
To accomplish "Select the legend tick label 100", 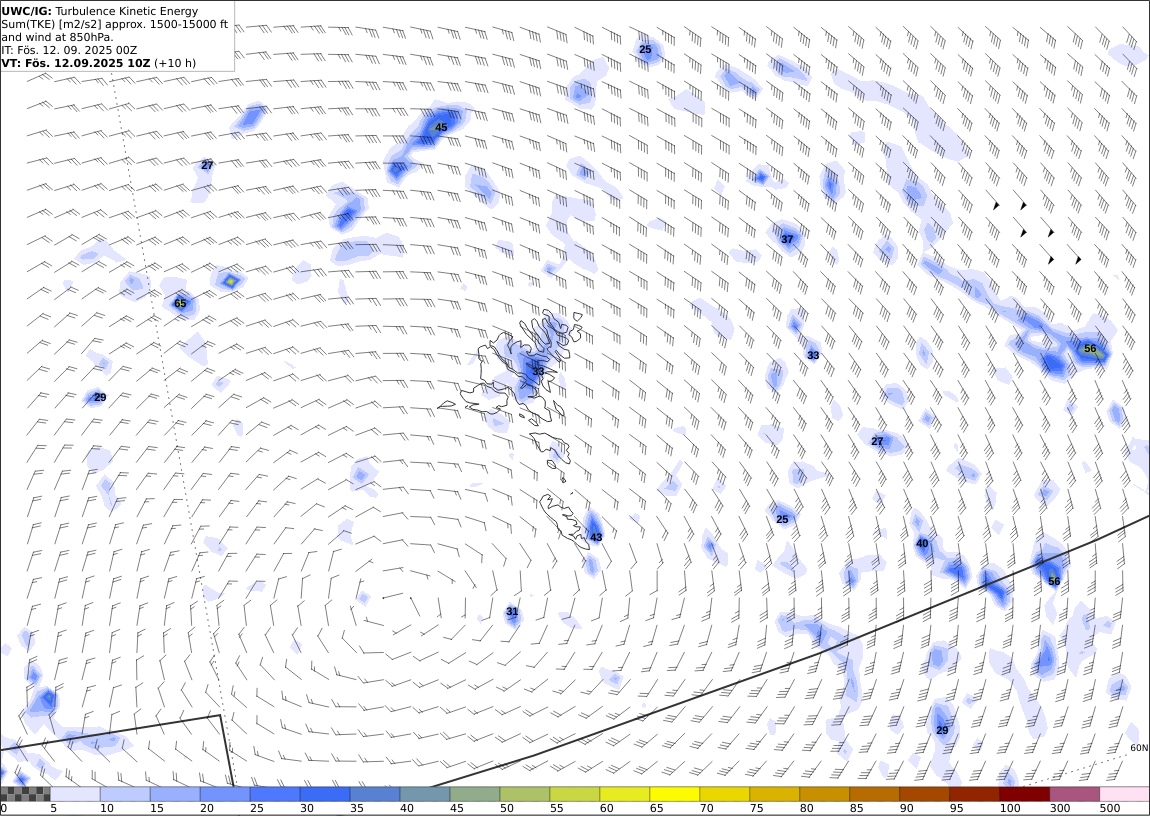I will 1010,808.
